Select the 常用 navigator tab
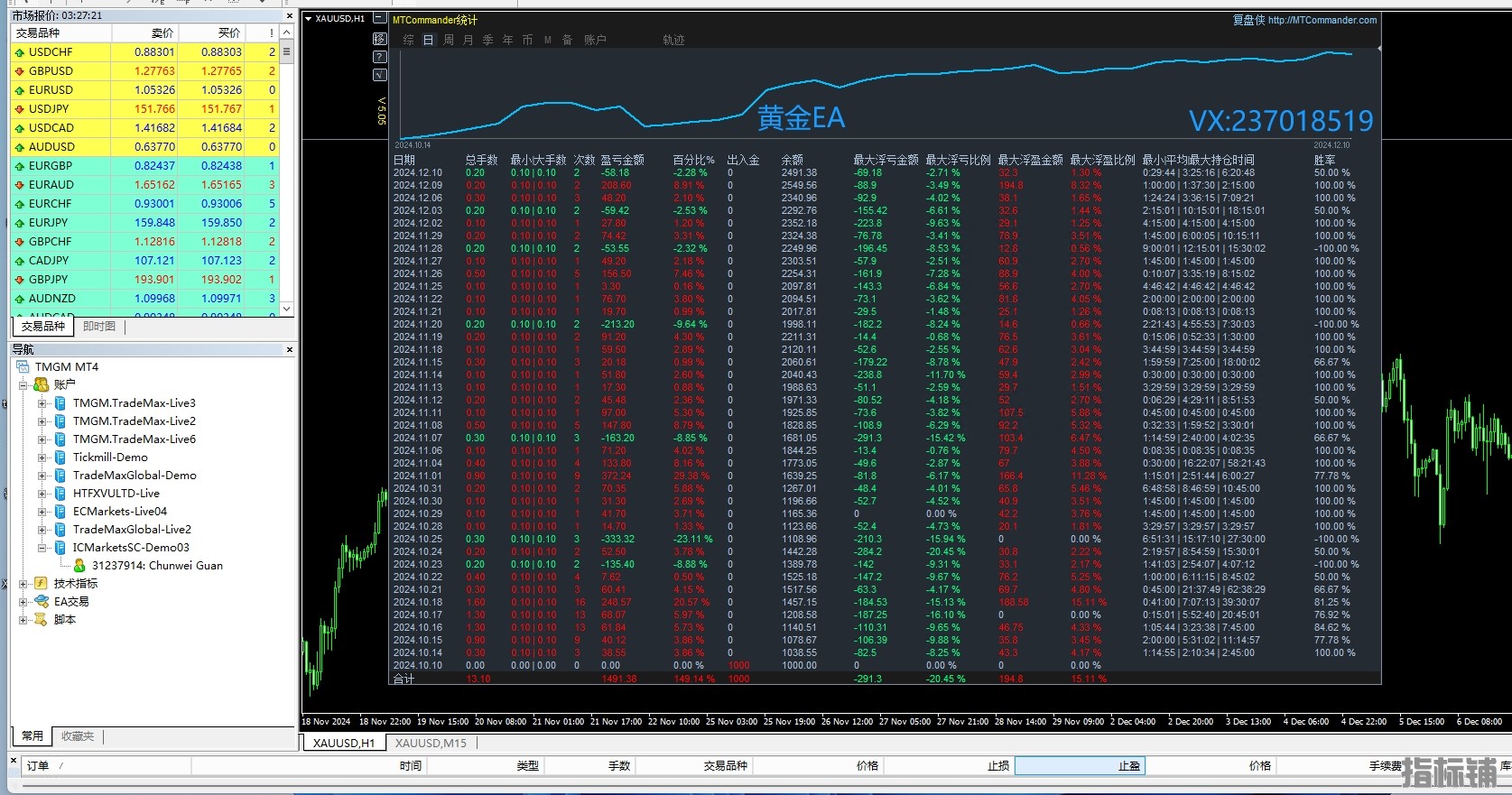This screenshot has width=1512, height=795. [32, 736]
